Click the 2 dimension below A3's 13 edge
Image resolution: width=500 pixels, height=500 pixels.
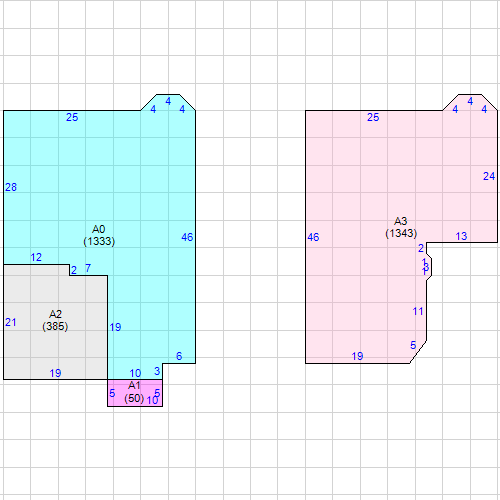tap(421, 248)
